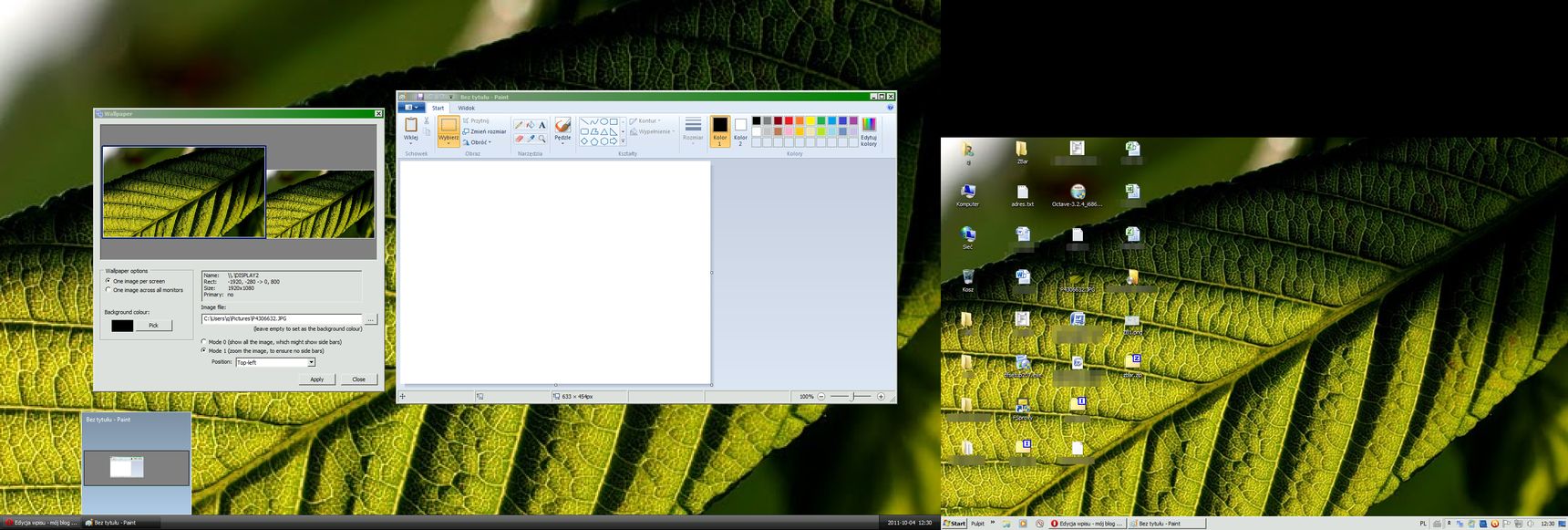Viewport: 1568px width, 530px height.
Task: Select the right monitor preview thumbnail
Action: 320,204
